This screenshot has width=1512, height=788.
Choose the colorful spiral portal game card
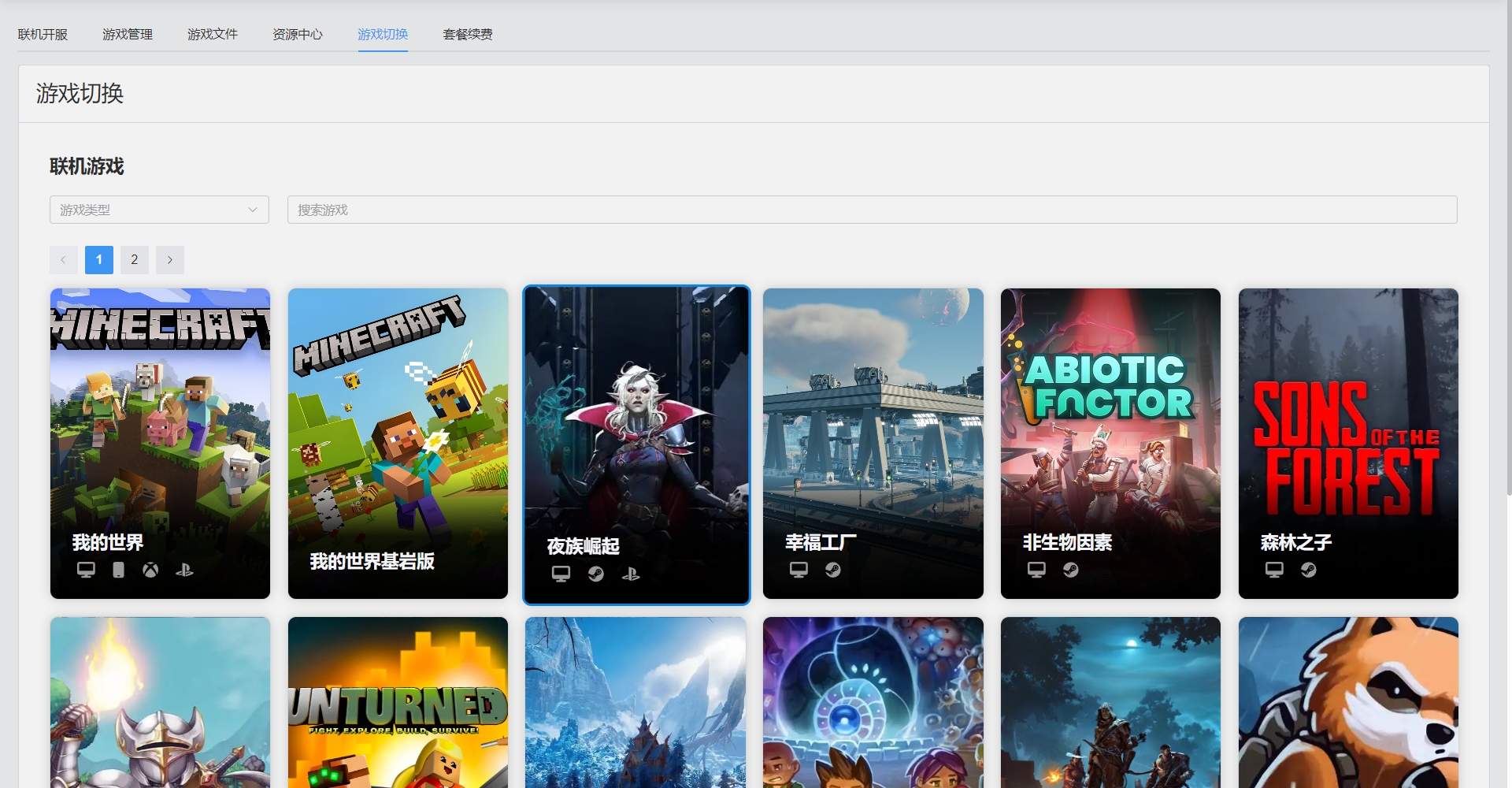(873, 703)
